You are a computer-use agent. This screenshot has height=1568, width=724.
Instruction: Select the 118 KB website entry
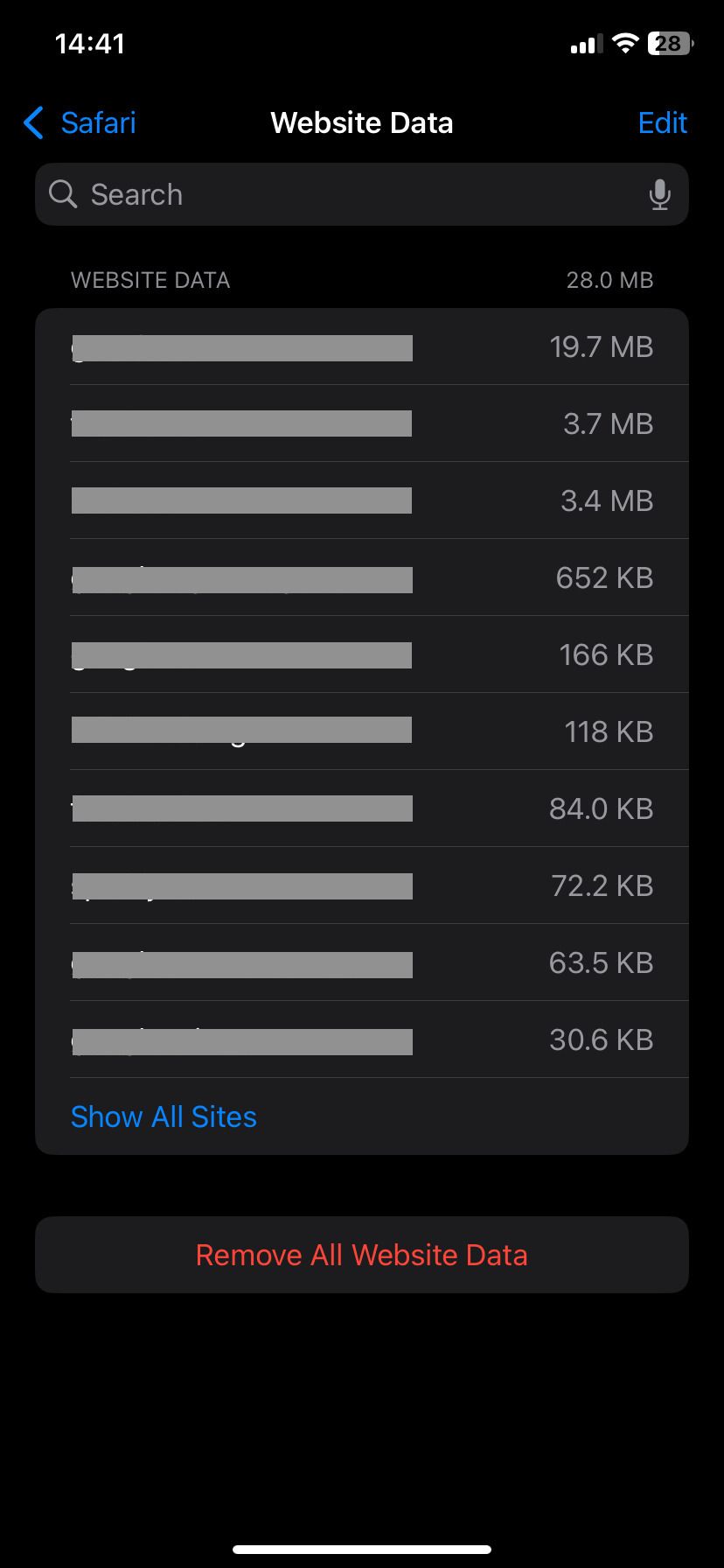[x=362, y=731]
